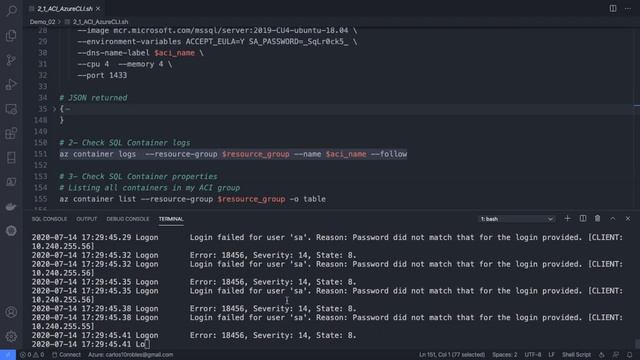Click the '# JSON returned' comment
Screen dimensions: 640x360
pos(93,98)
